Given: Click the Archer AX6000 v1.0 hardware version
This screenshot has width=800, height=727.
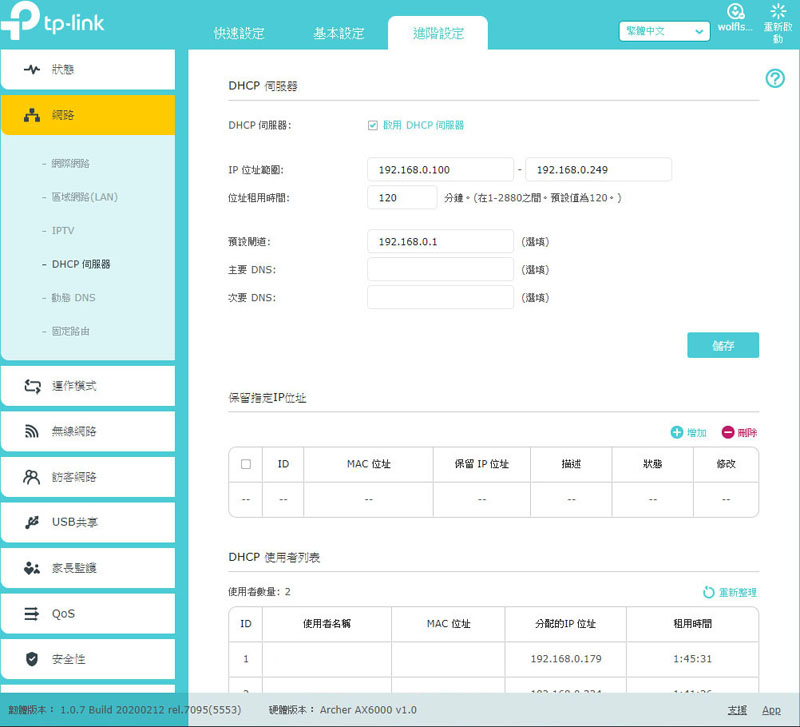Looking at the screenshot, I should (368, 710).
